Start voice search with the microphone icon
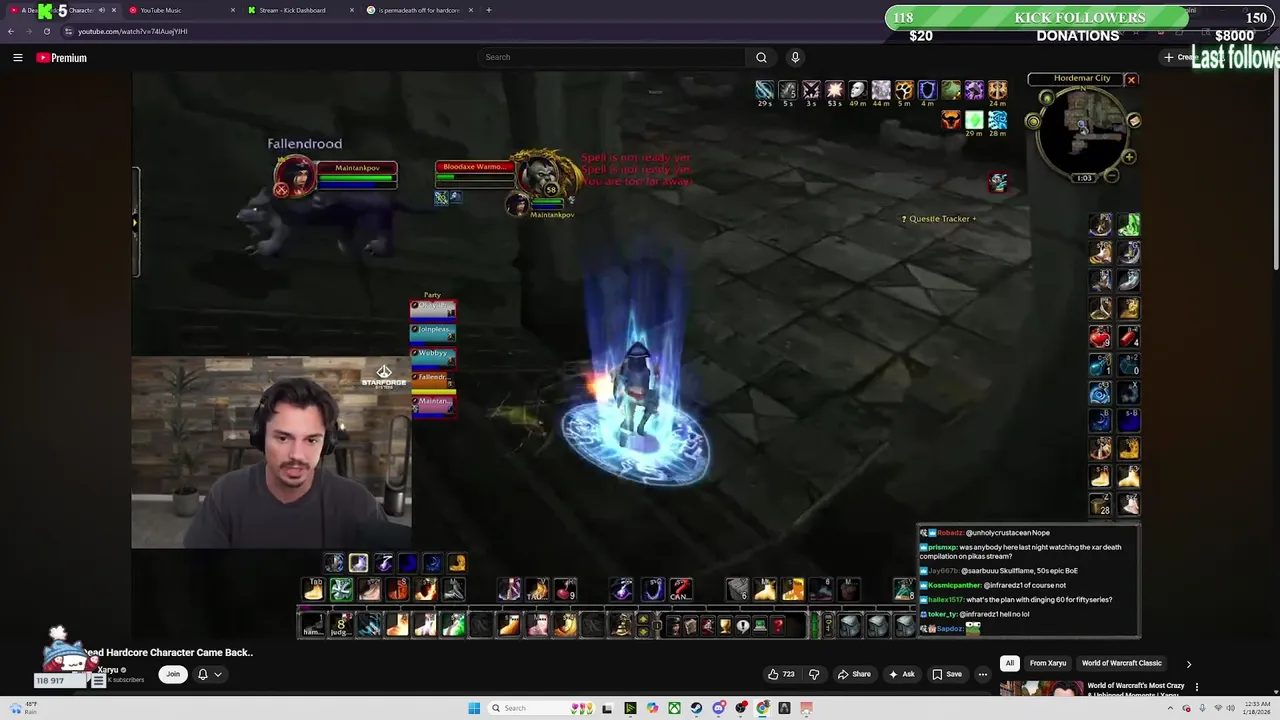Viewport: 1280px width, 720px height. [x=795, y=57]
